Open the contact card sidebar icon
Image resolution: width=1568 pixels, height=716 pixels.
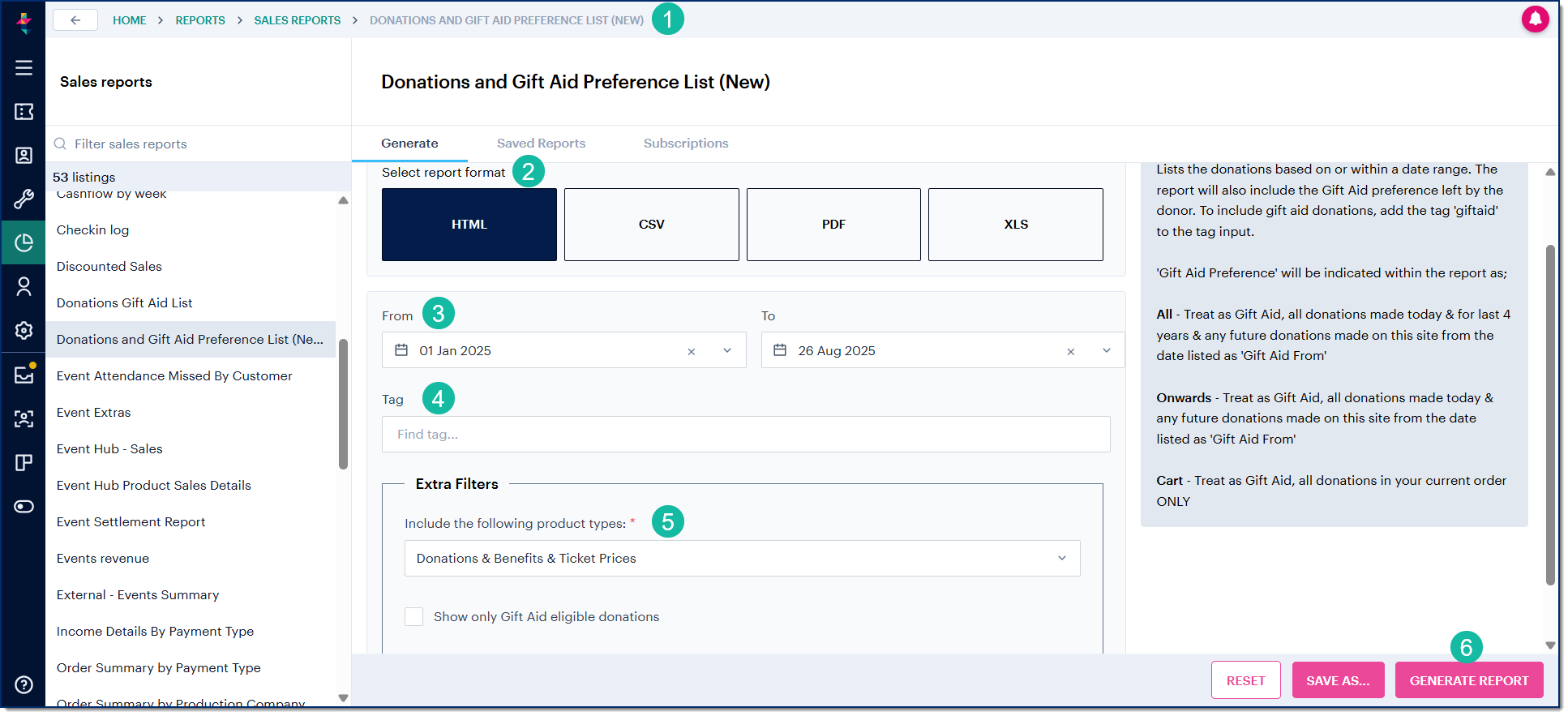pyautogui.click(x=24, y=156)
